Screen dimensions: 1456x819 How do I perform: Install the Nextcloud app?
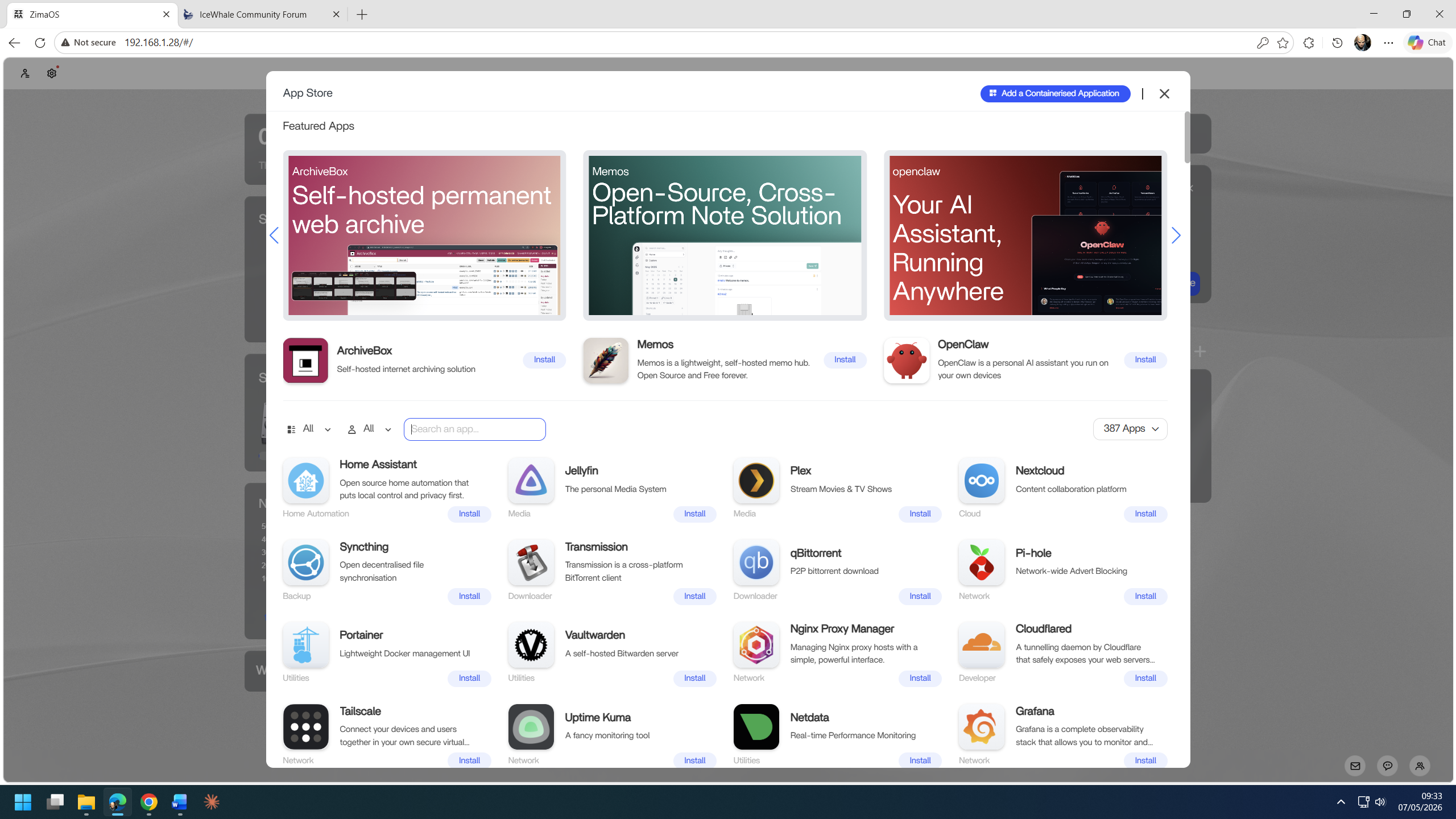[x=1145, y=514]
